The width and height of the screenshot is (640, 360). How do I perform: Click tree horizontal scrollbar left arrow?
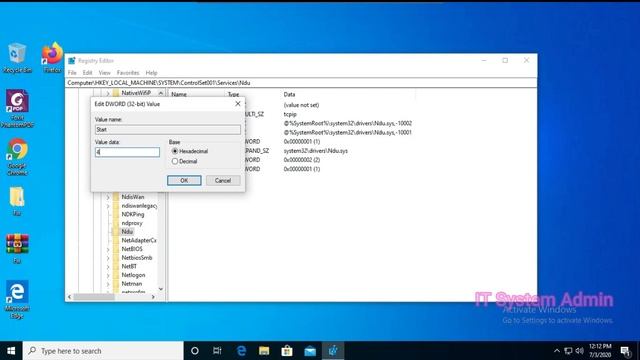pos(69,297)
